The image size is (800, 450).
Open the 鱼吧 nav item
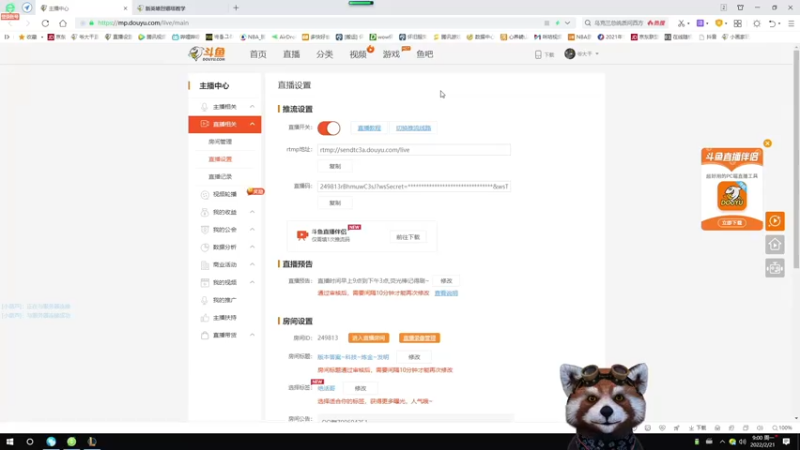(424, 54)
